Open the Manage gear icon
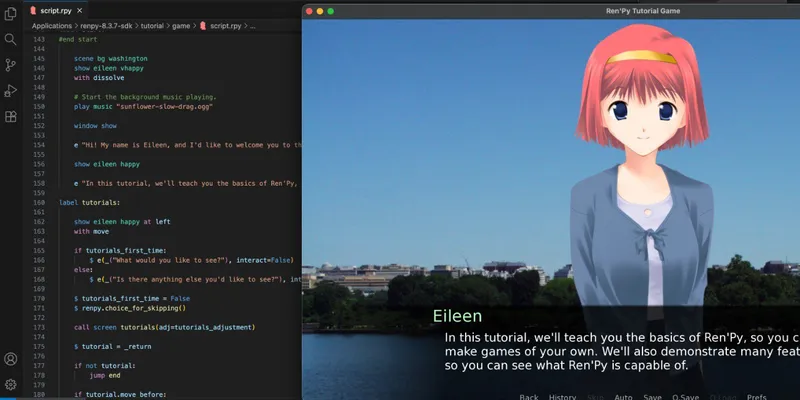 click(x=11, y=384)
